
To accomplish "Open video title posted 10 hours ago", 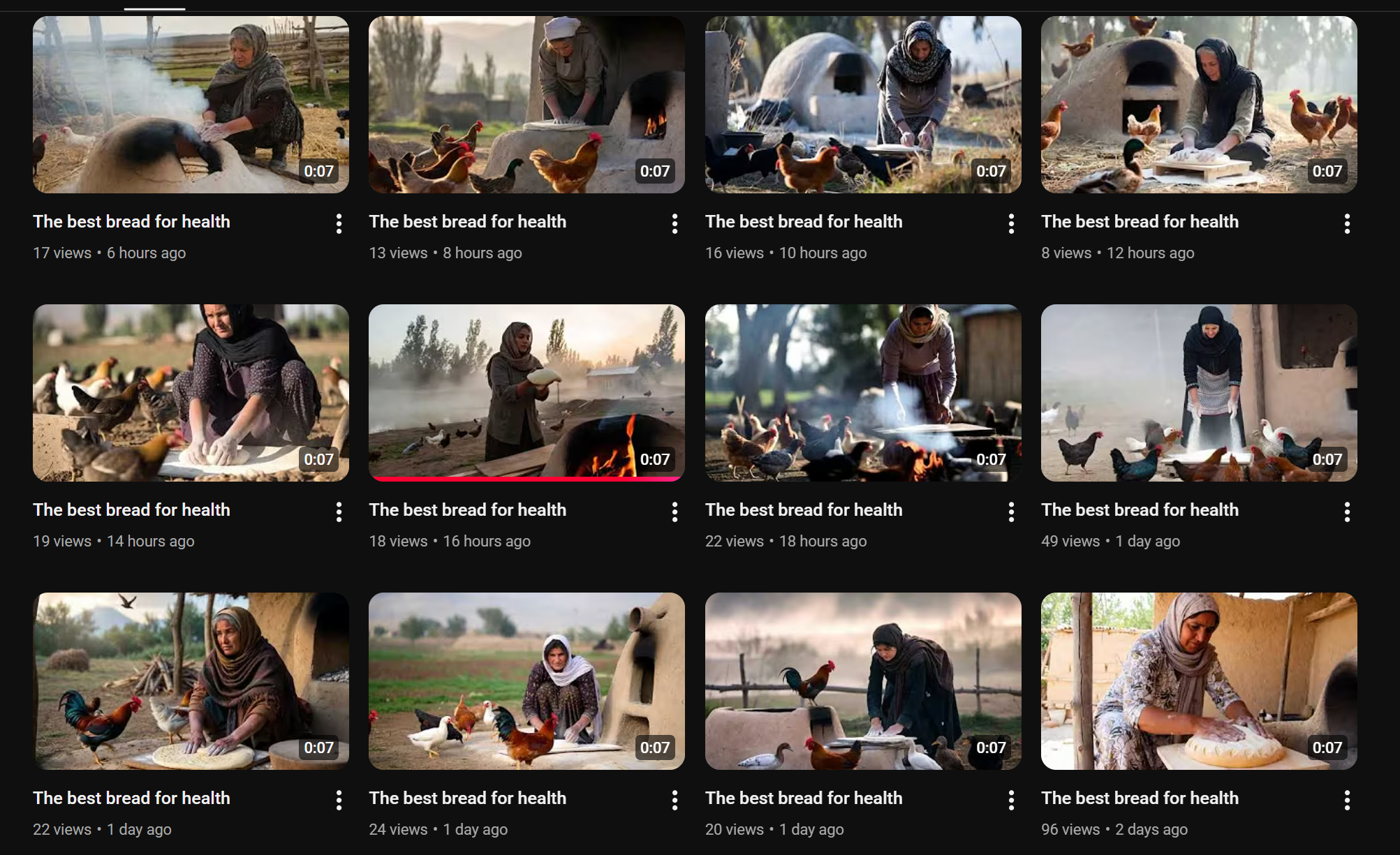I will (x=804, y=221).
